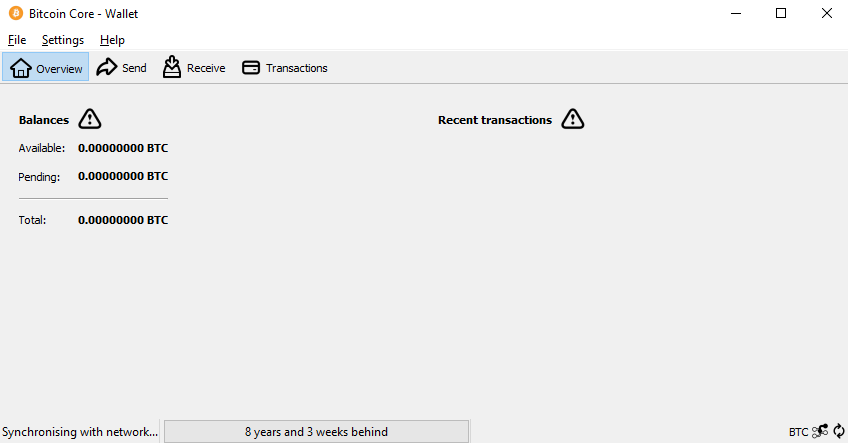Click the 'Synchronising with network...' status text
The width and height of the screenshot is (848, 443).
coord(80,432)
